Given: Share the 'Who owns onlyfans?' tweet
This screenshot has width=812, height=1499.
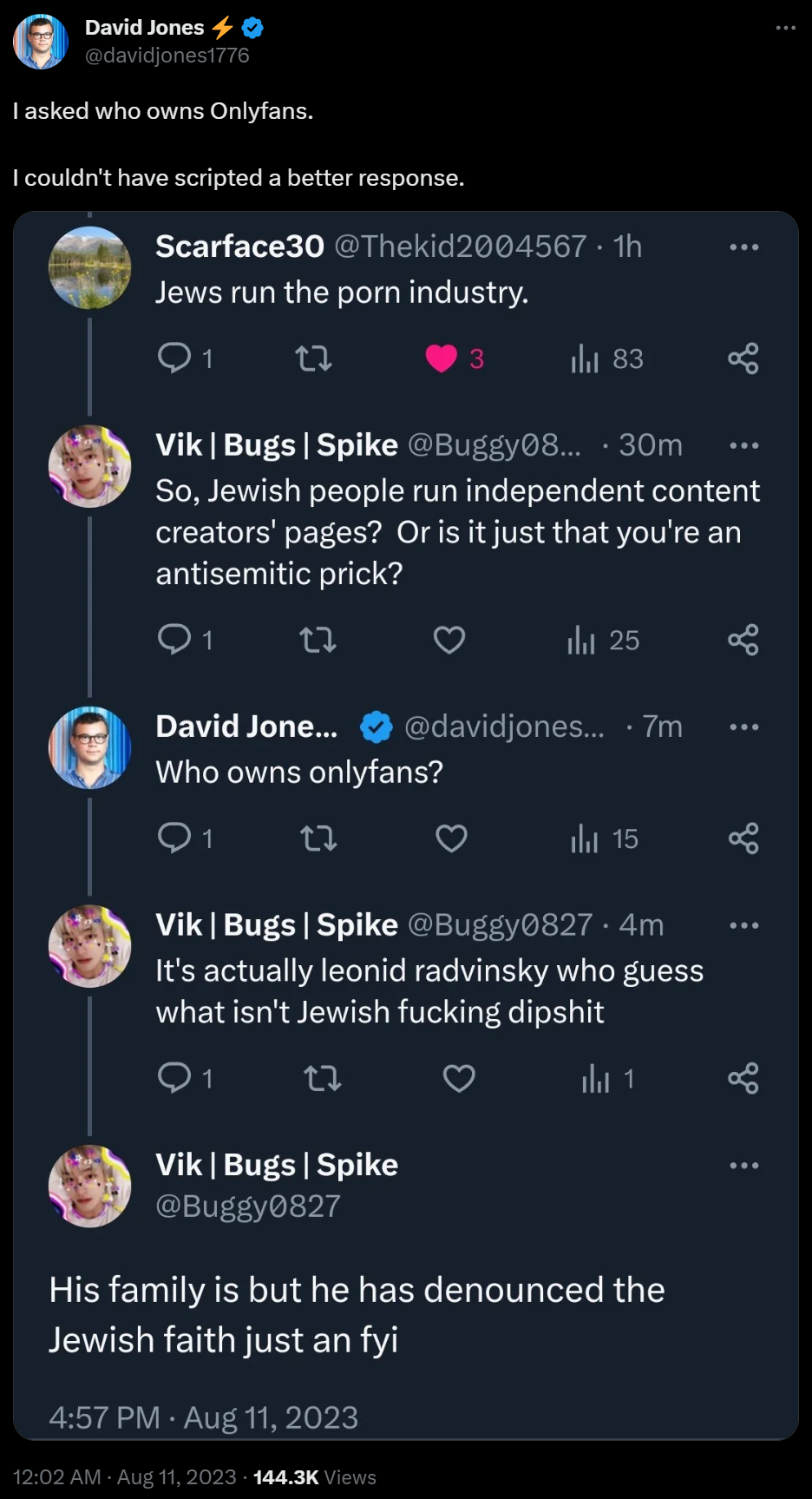Looking at the screenshot, I should (x=743, y=838).
